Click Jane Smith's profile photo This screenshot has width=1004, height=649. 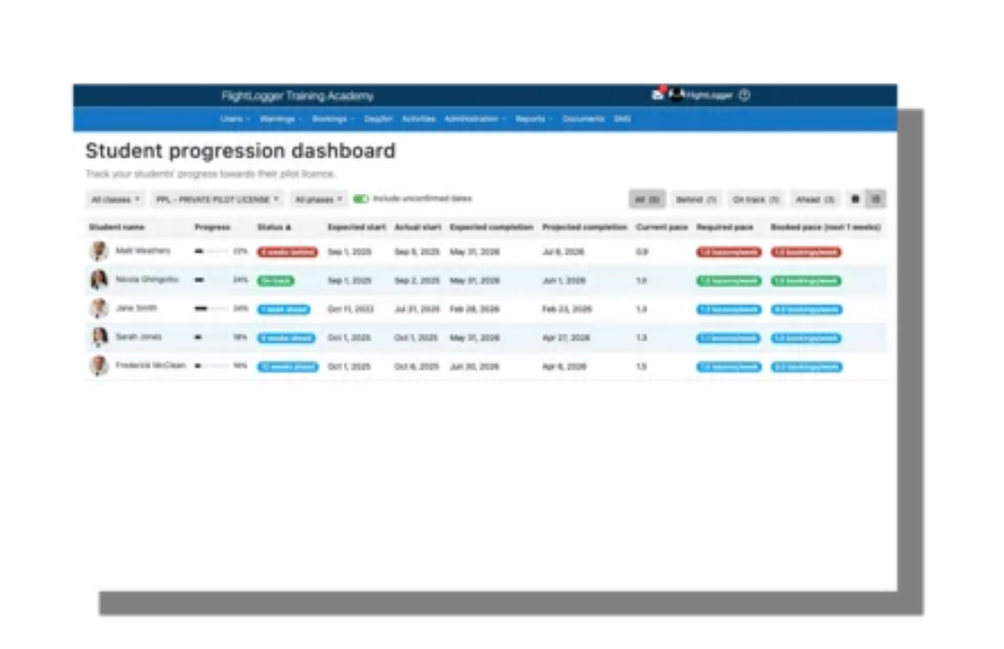pyautogui.click(x=99, y=308)
